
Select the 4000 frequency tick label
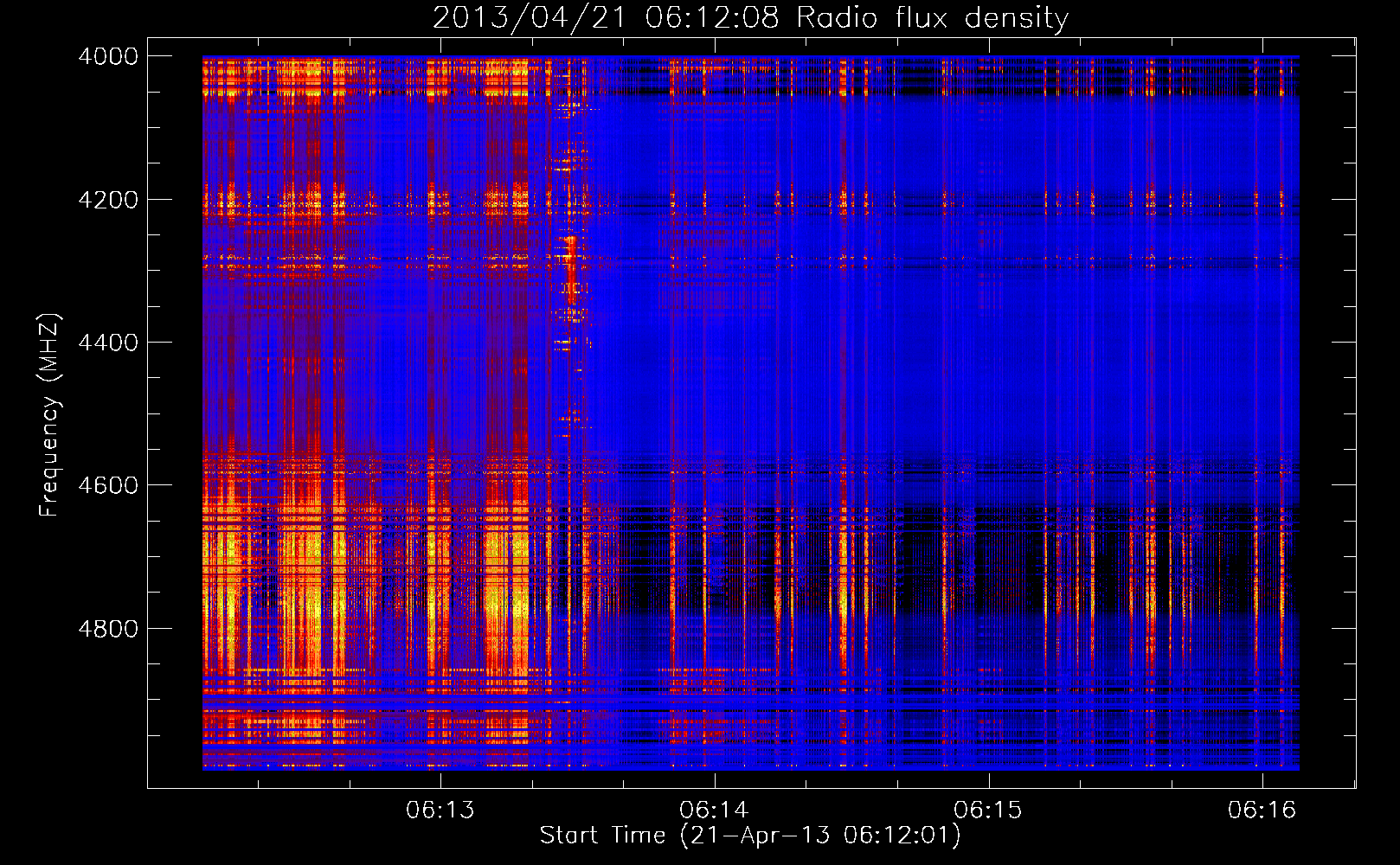click(x=108, y=56)
